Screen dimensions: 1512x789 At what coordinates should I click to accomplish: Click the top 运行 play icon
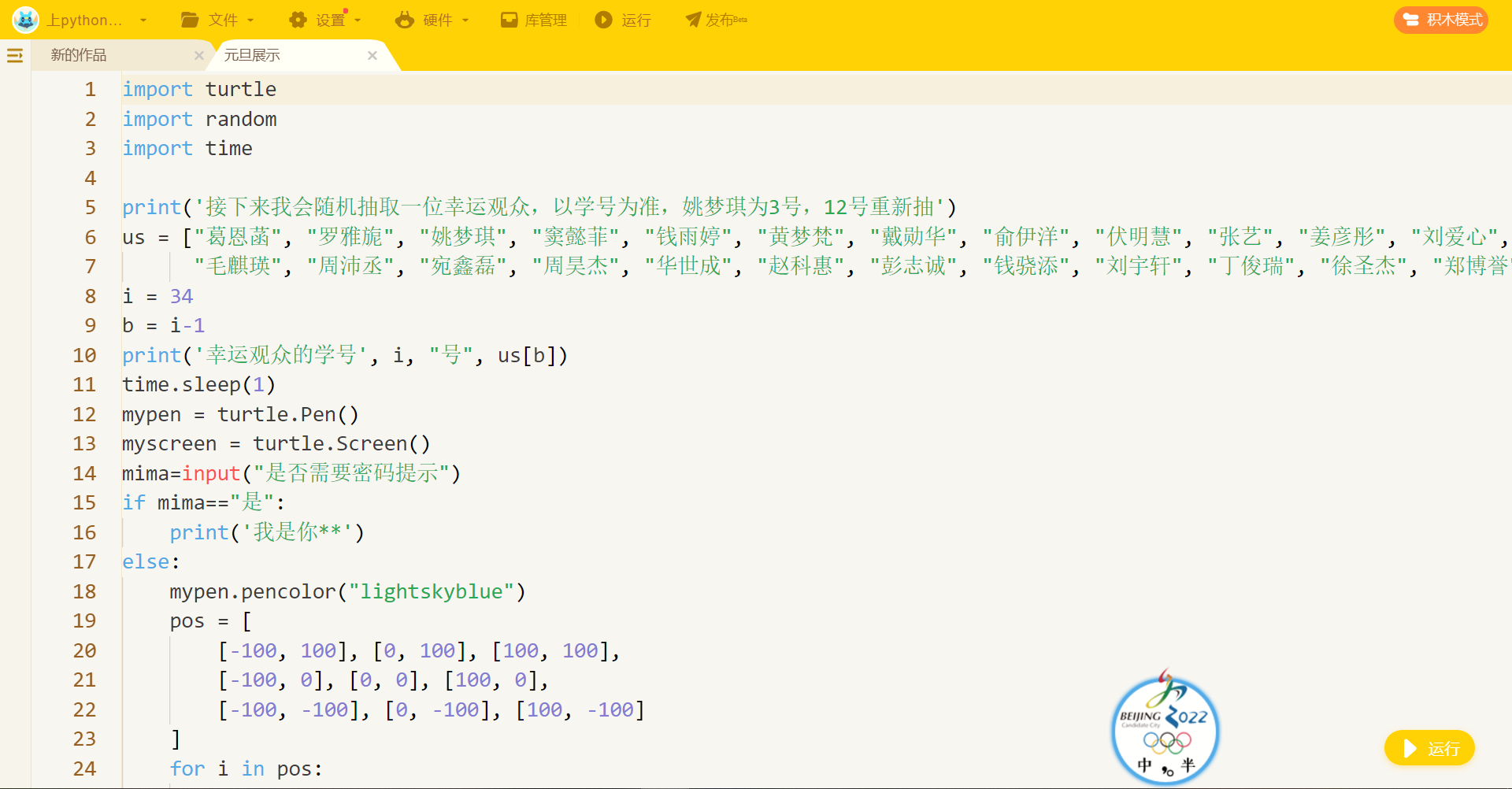coord(603,20)
